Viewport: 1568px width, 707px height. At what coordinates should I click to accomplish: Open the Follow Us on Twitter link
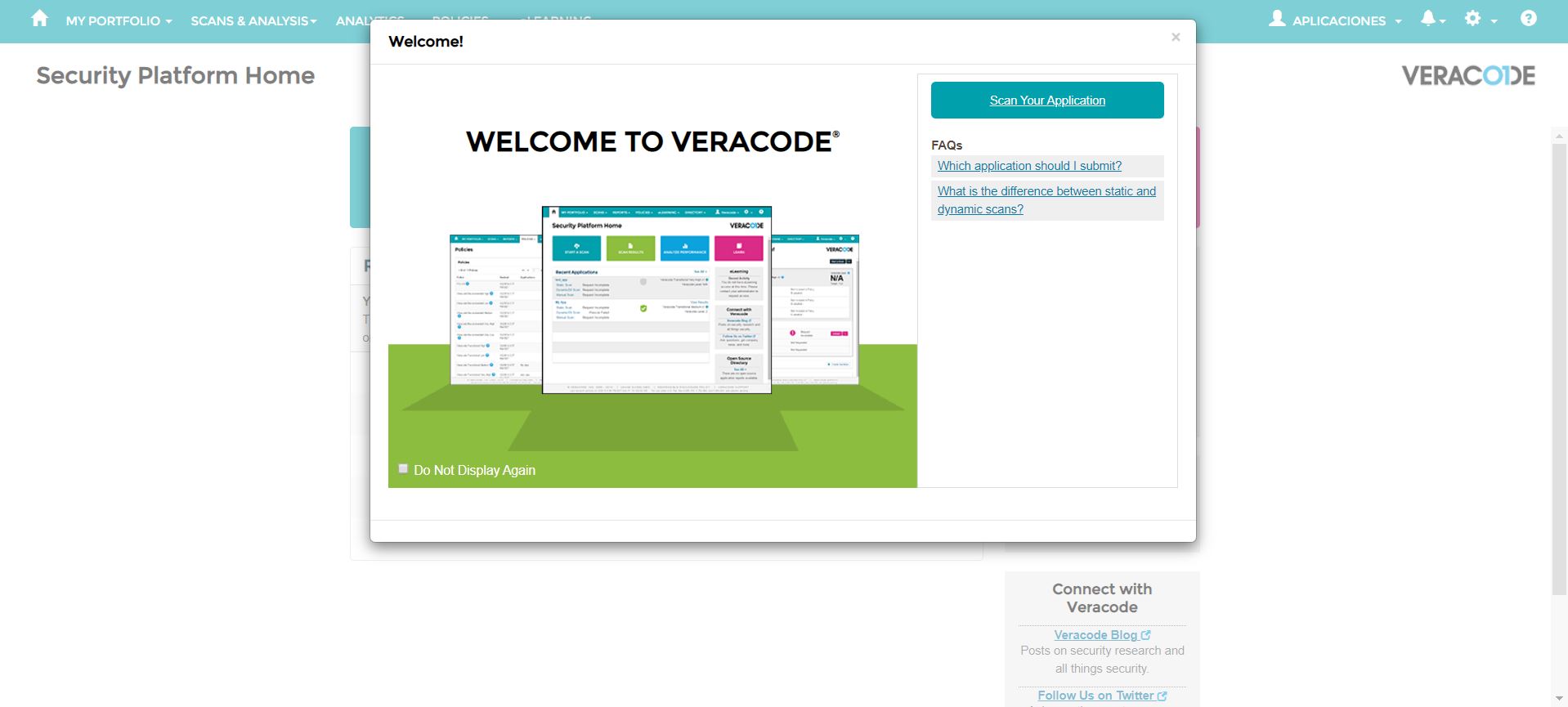tap(1102, 696)
